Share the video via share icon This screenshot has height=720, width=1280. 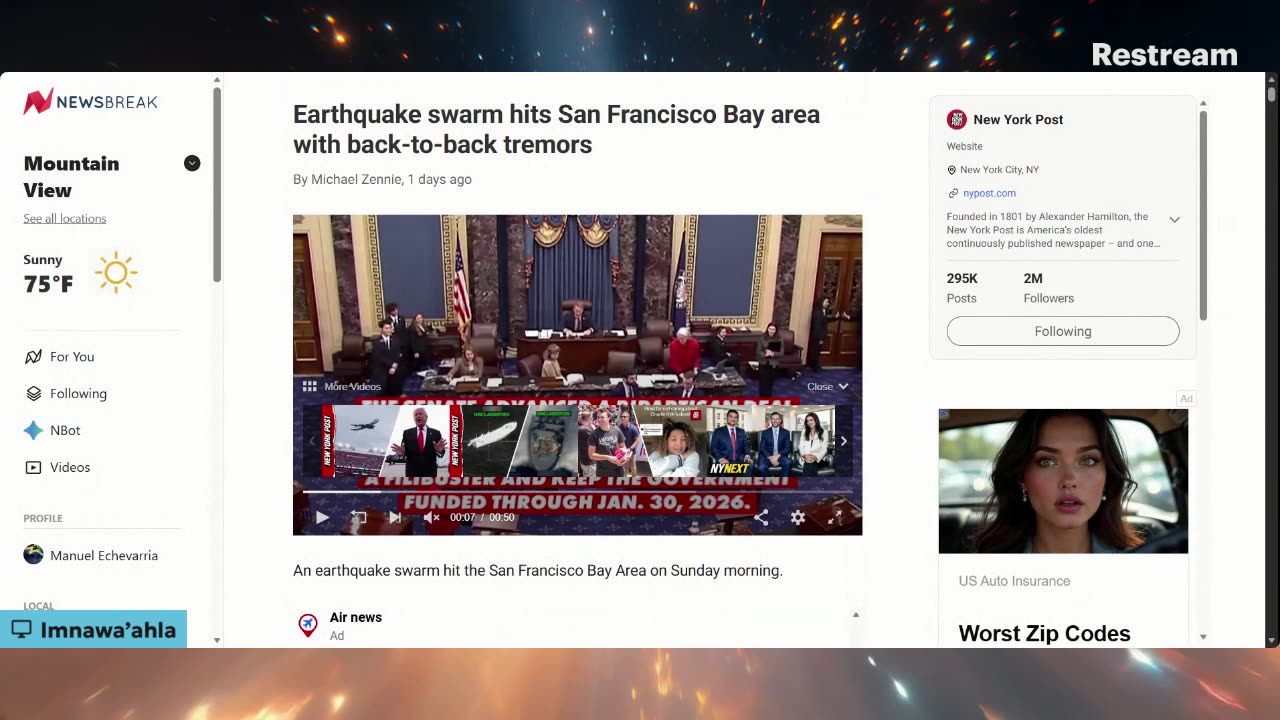coord(761,517)
